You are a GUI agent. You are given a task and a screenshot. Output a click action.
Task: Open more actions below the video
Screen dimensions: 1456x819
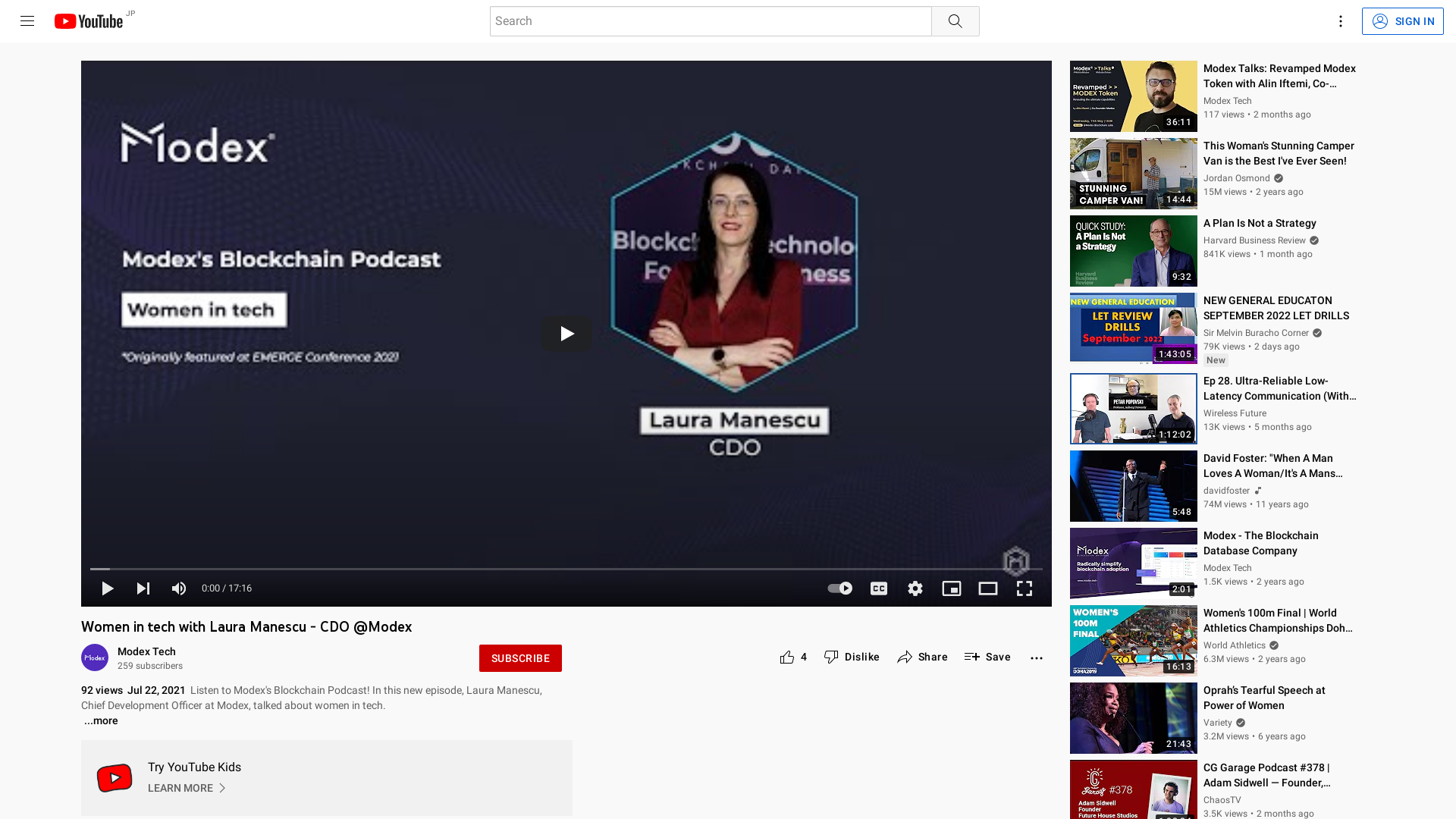[x=1036, y=658]
